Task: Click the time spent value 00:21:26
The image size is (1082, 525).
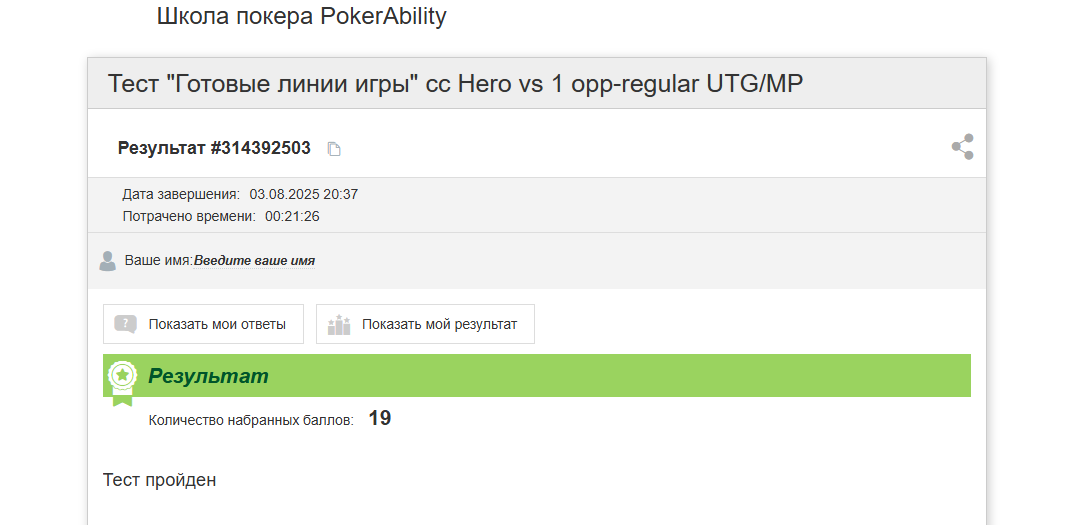Action: coord(292,217)
